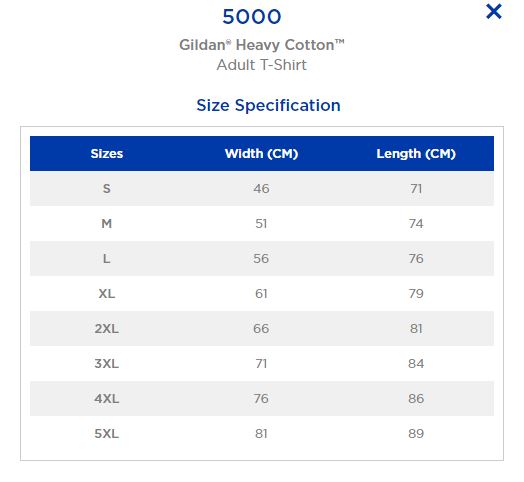Select the M size row label
The image size is (524, 482).
[107, 224]
